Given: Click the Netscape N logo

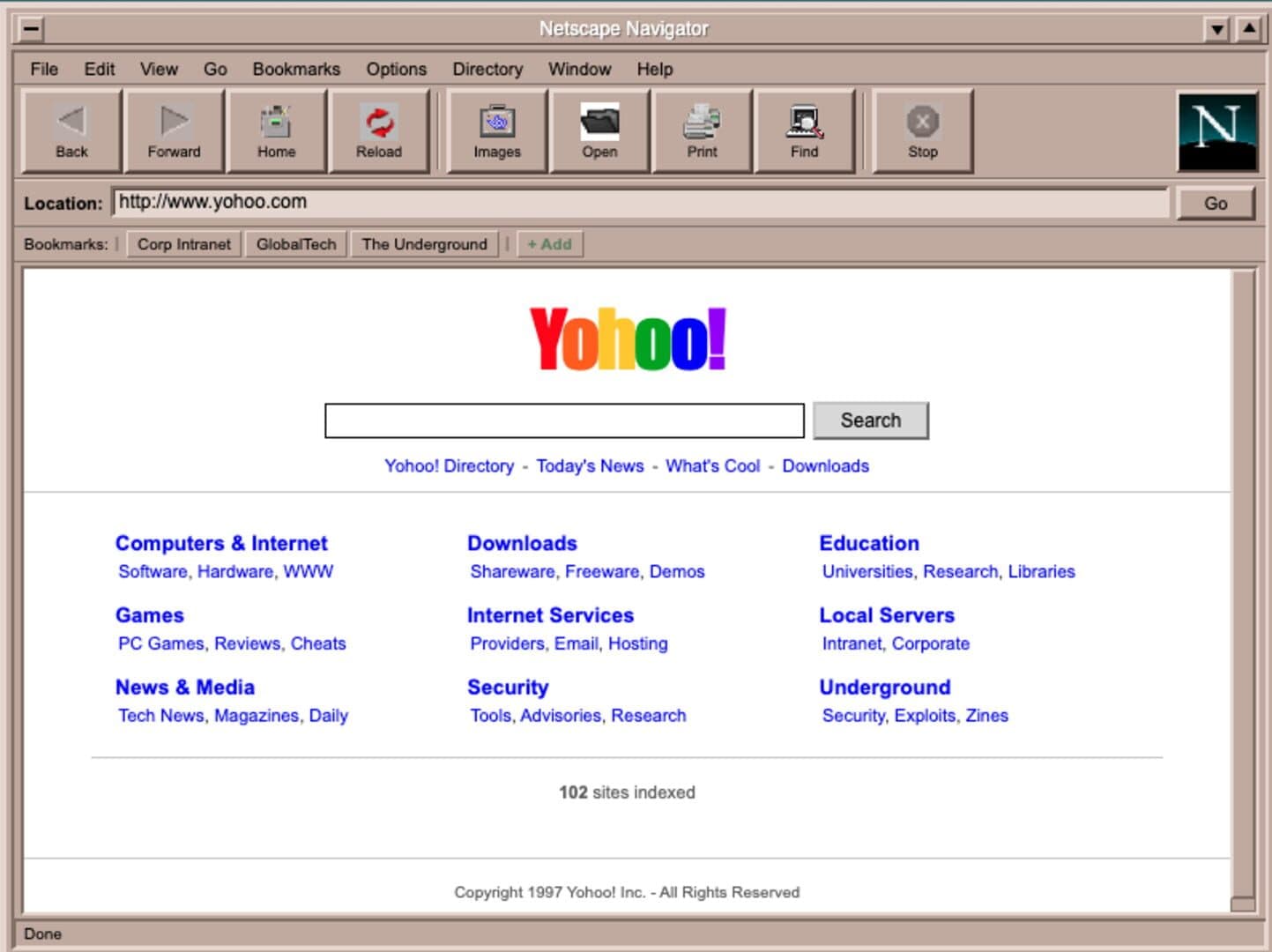Looking at the screenshot, I should [1217, 131].
